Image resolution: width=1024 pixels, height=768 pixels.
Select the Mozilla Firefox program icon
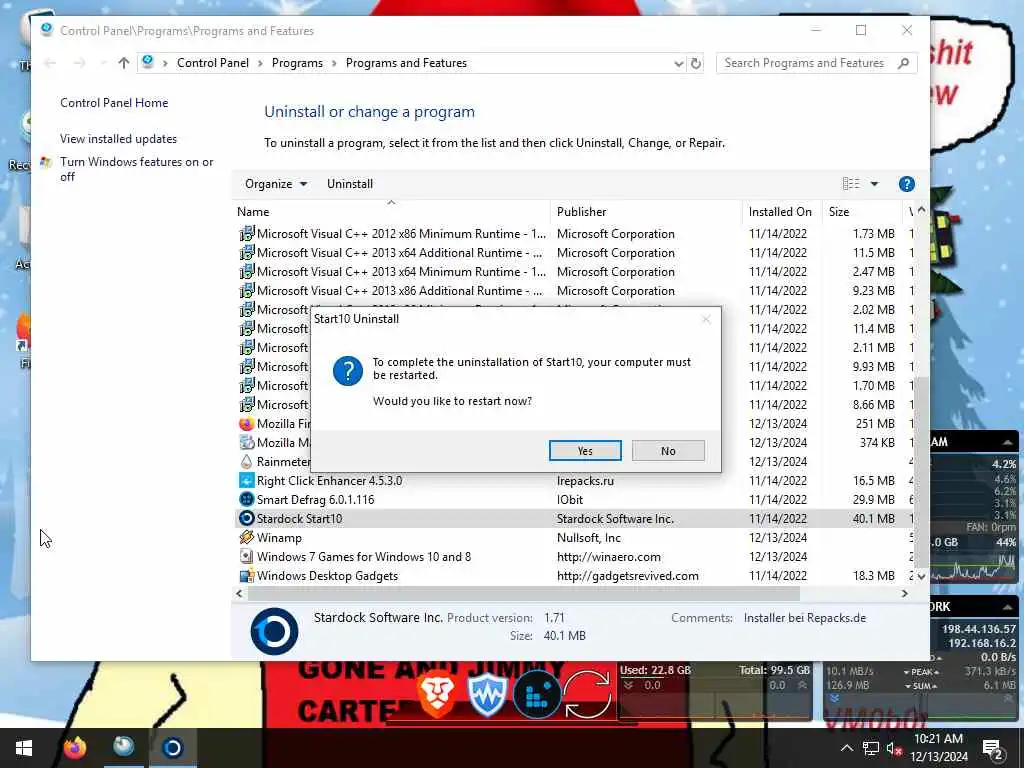(246, 424)
